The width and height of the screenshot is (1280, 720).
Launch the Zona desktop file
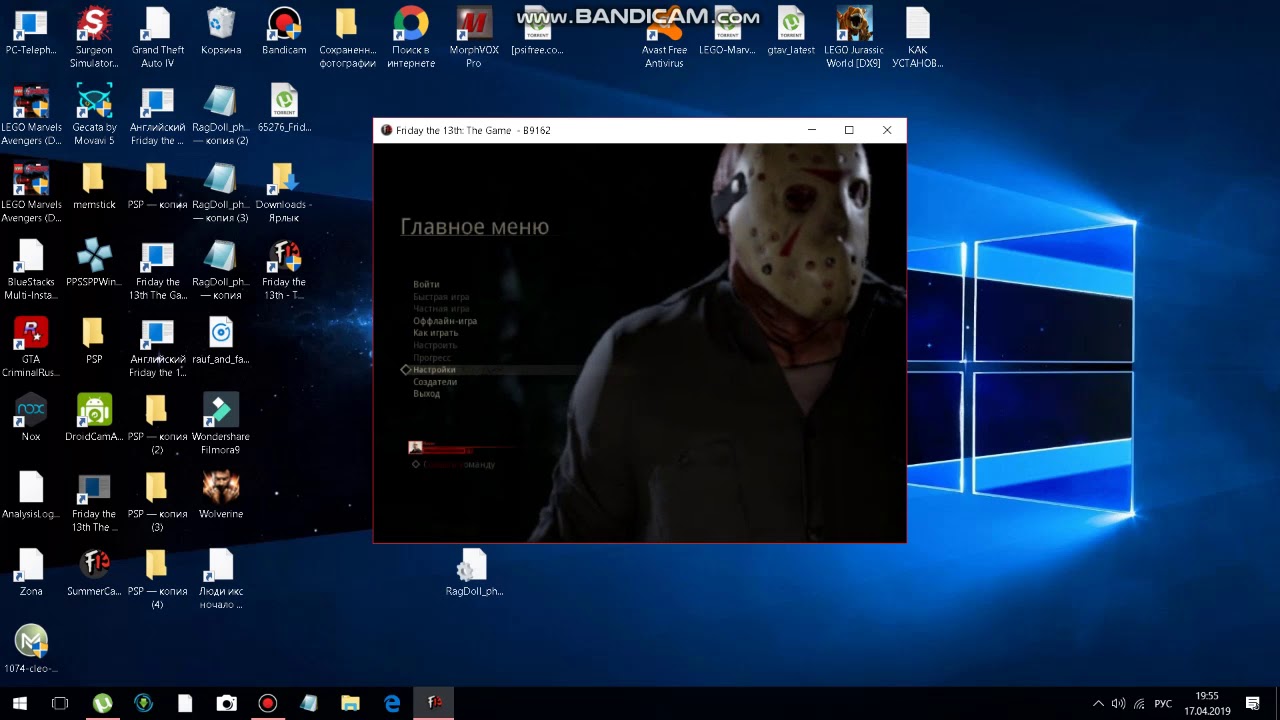31,573
